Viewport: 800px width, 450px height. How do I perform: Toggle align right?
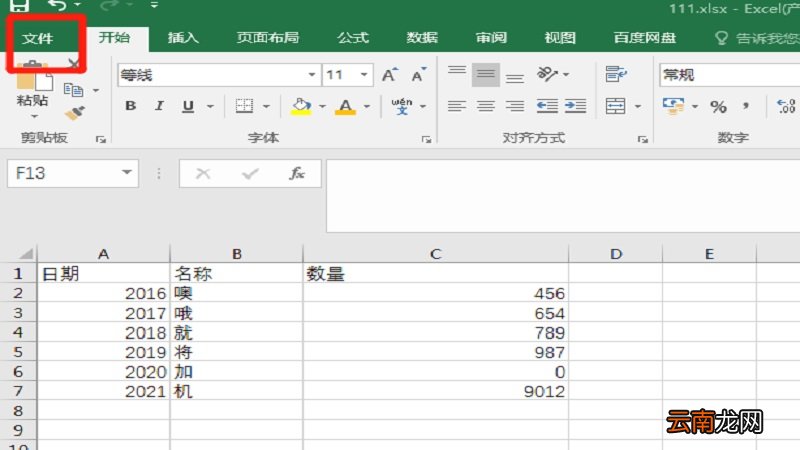pyautogui.click(x=515, y=106)
